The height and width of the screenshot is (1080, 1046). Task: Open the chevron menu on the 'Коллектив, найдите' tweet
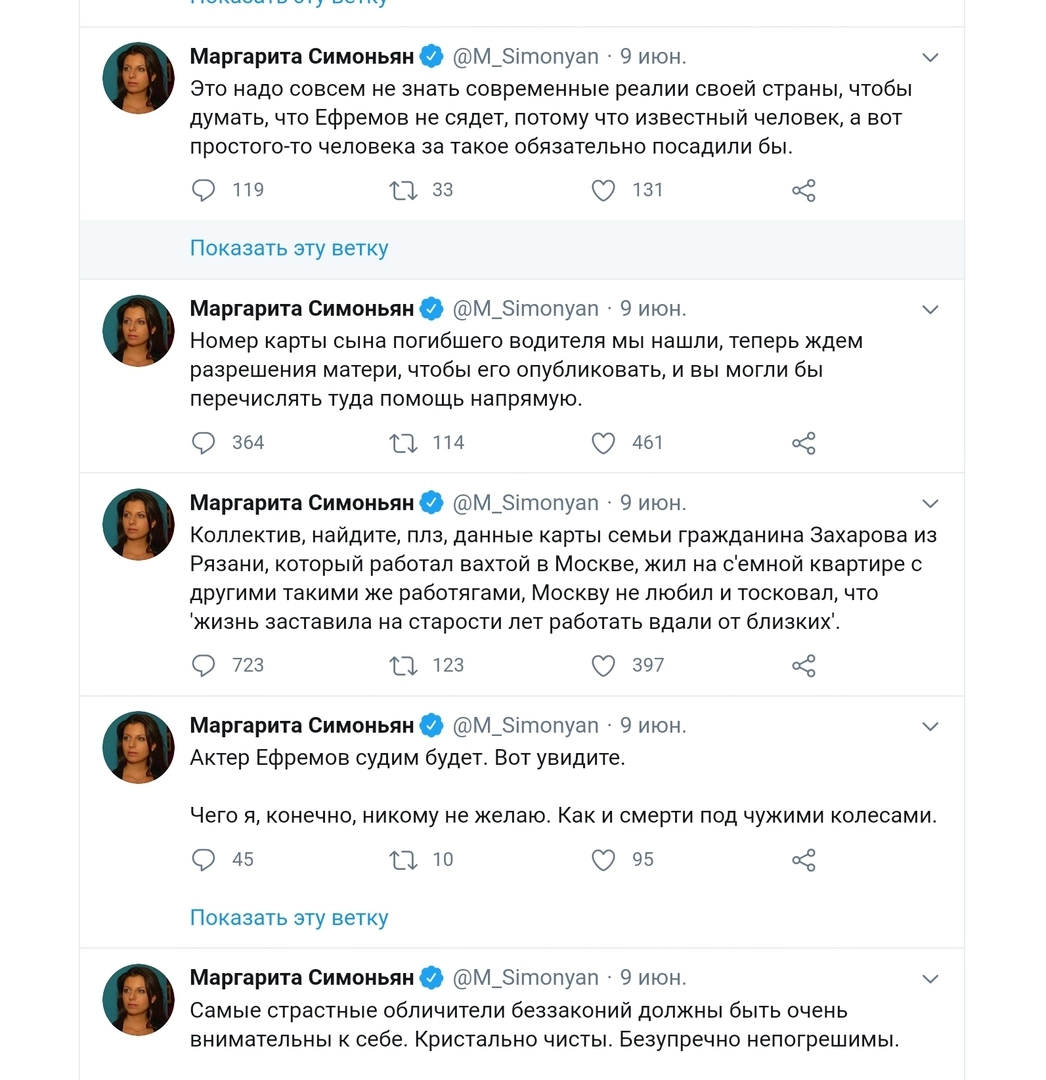click(930, 503)
